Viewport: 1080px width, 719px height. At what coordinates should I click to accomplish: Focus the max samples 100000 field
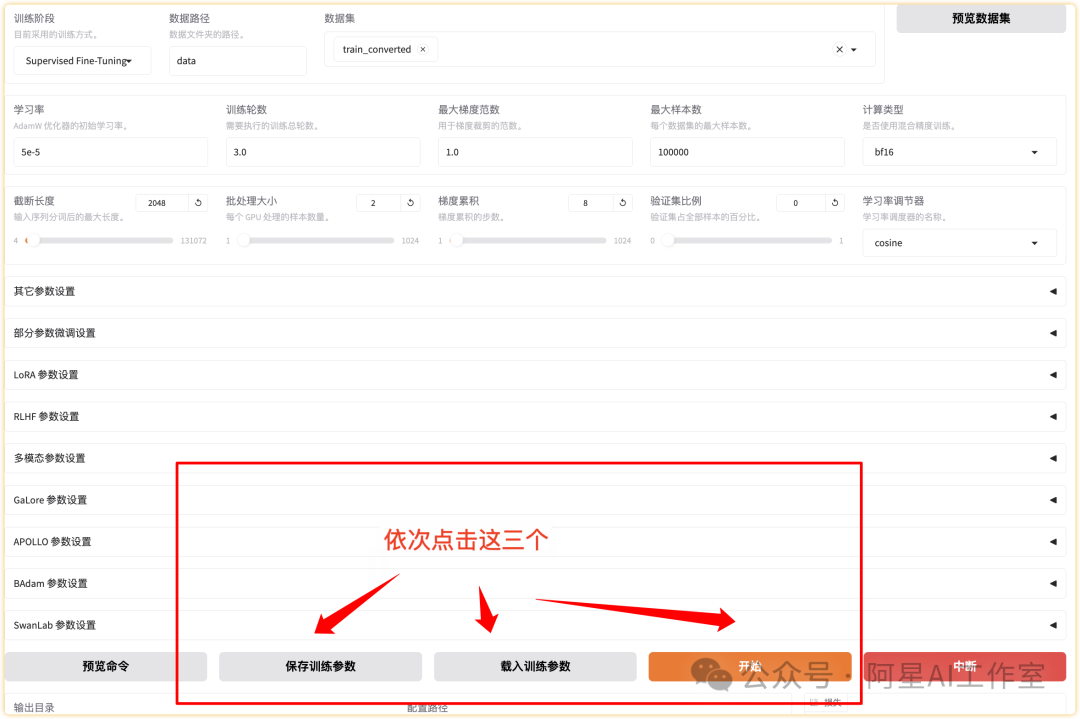[x=747, y=152]
